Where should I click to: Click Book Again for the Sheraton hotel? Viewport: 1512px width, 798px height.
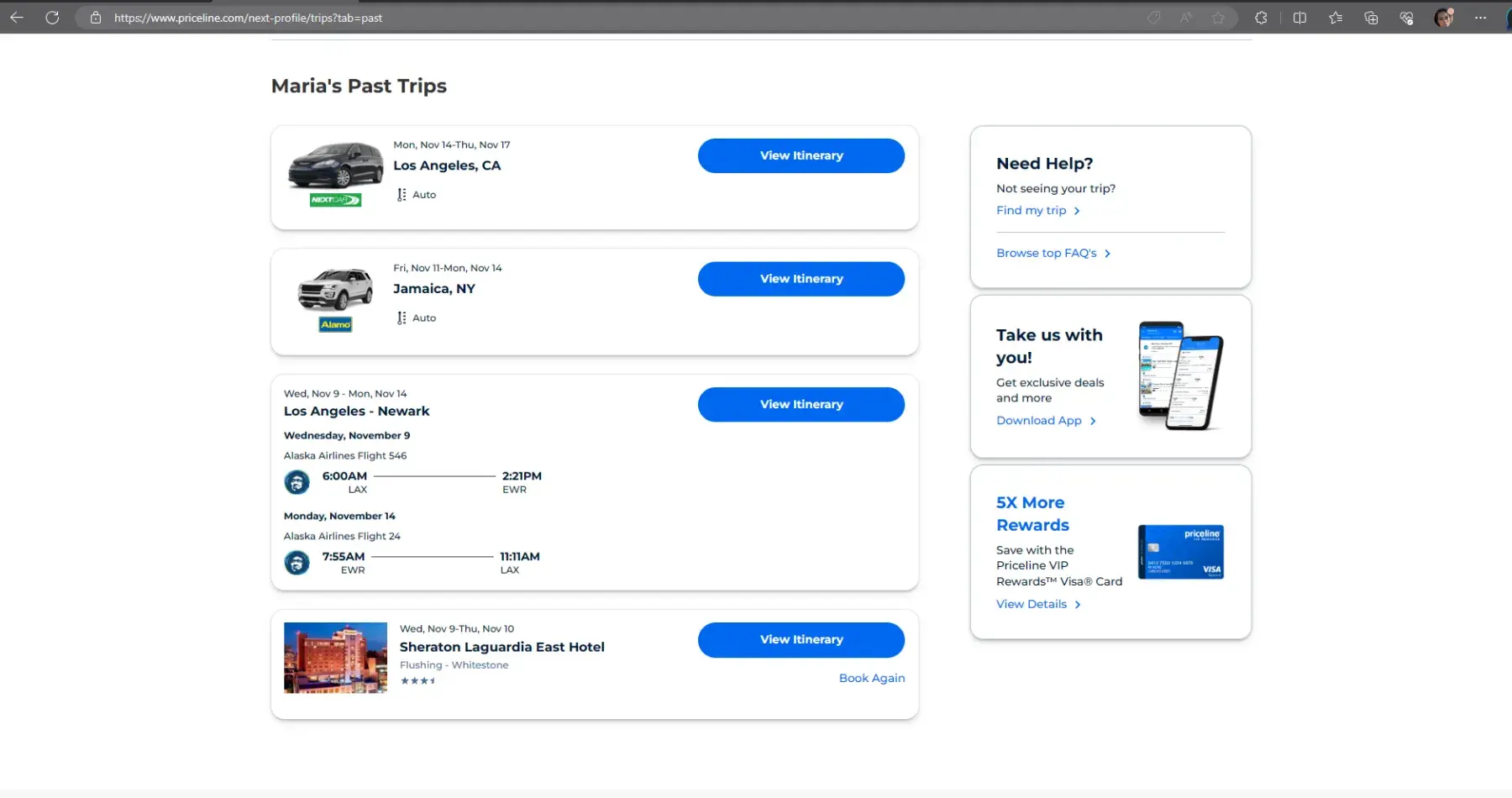pyautogui.click(x=871, y=679)
